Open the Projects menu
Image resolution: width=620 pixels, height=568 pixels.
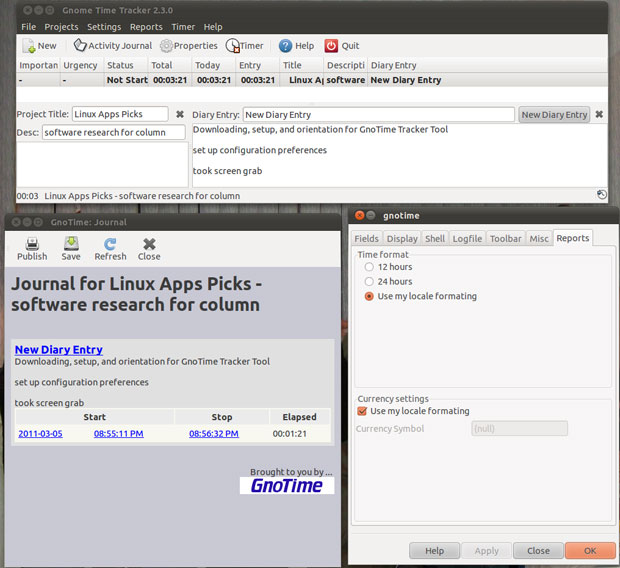coord(61,27)
